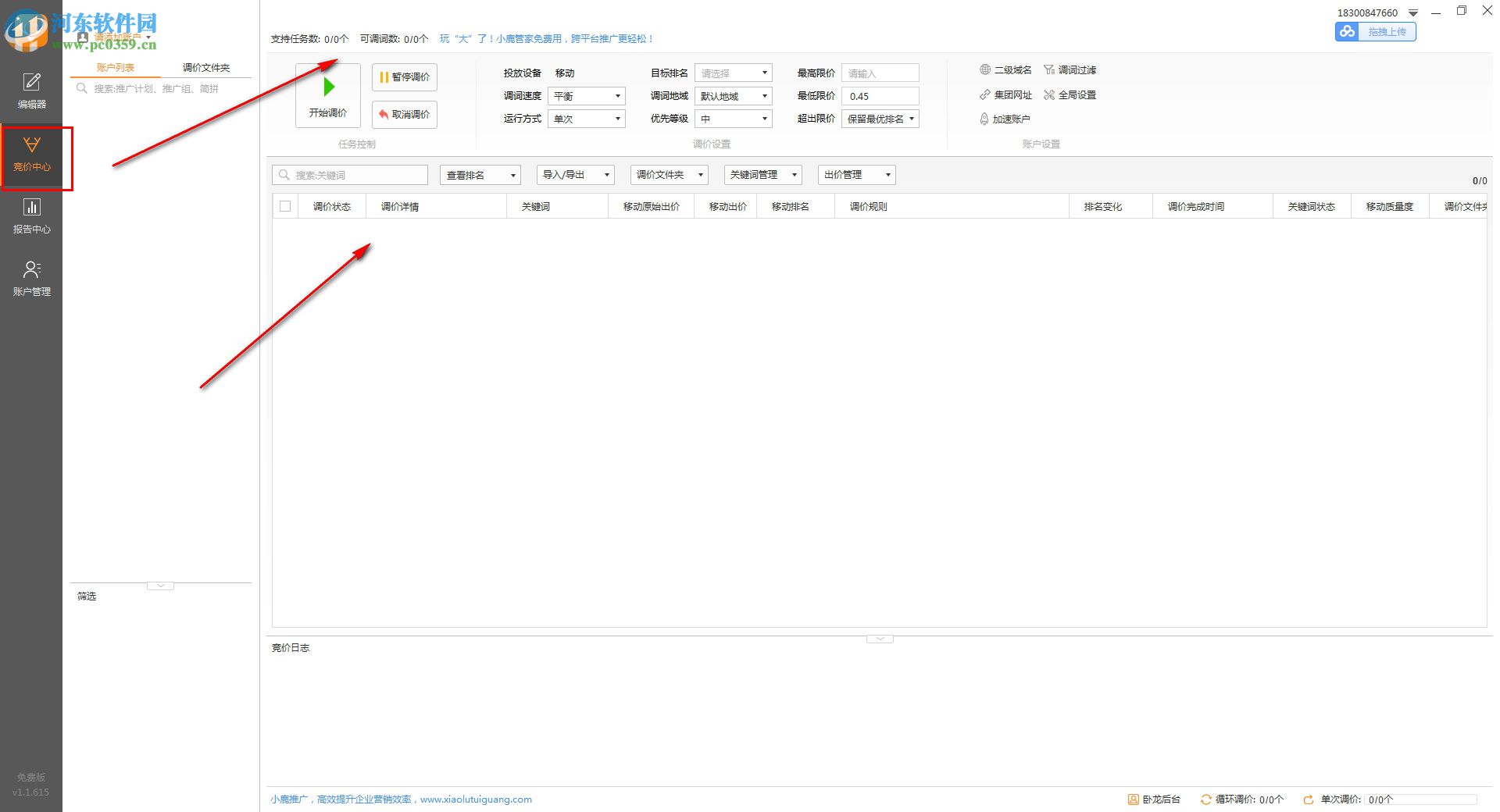Open the 调词速度 dropdown showing 平衡
This screenshot has height=812, width=1500.
point(587,96)
